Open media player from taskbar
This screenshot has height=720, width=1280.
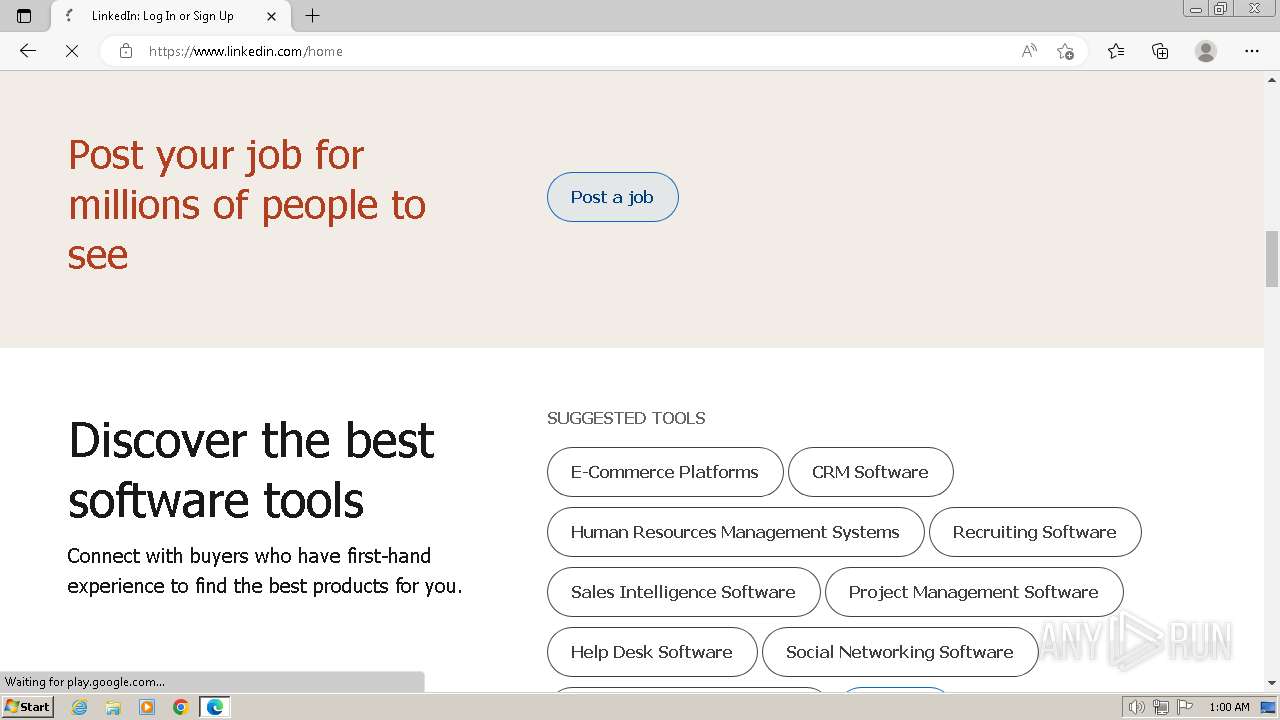pyautogui.click(x=147, y=707)
